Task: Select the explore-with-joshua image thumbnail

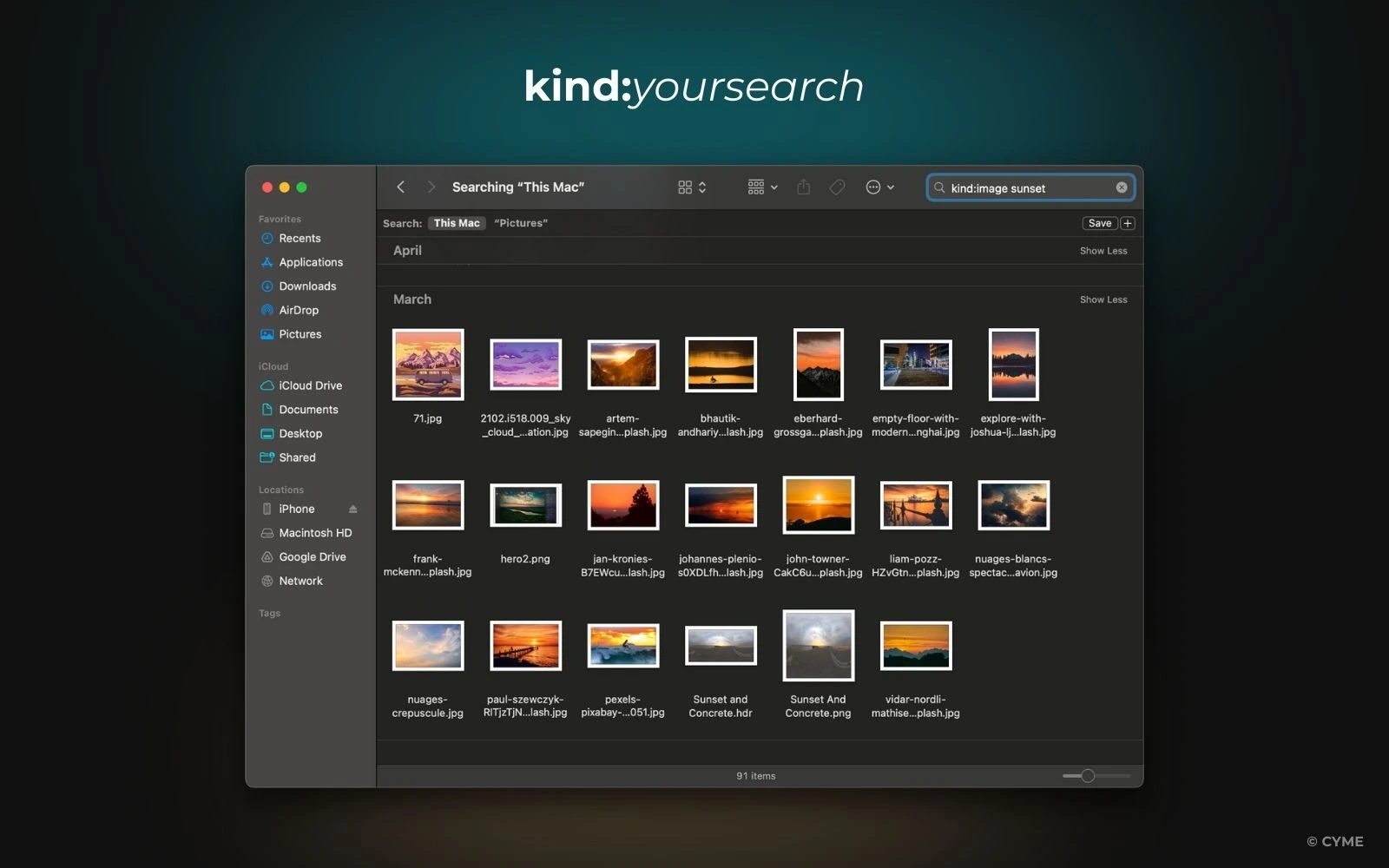Action: [1014, 365]
